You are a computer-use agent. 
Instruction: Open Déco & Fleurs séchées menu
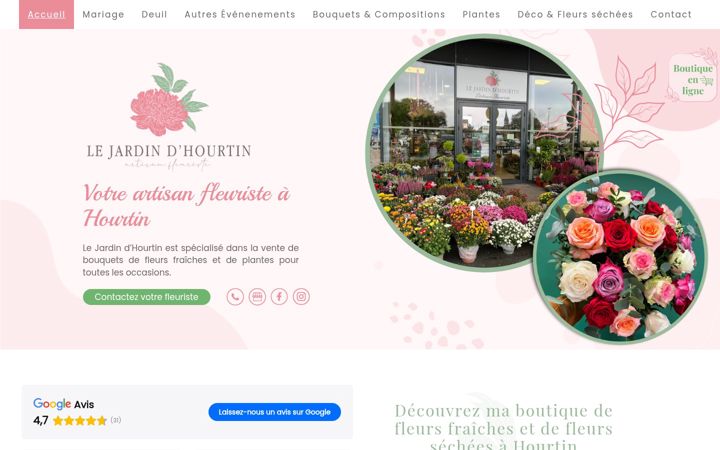575,14
